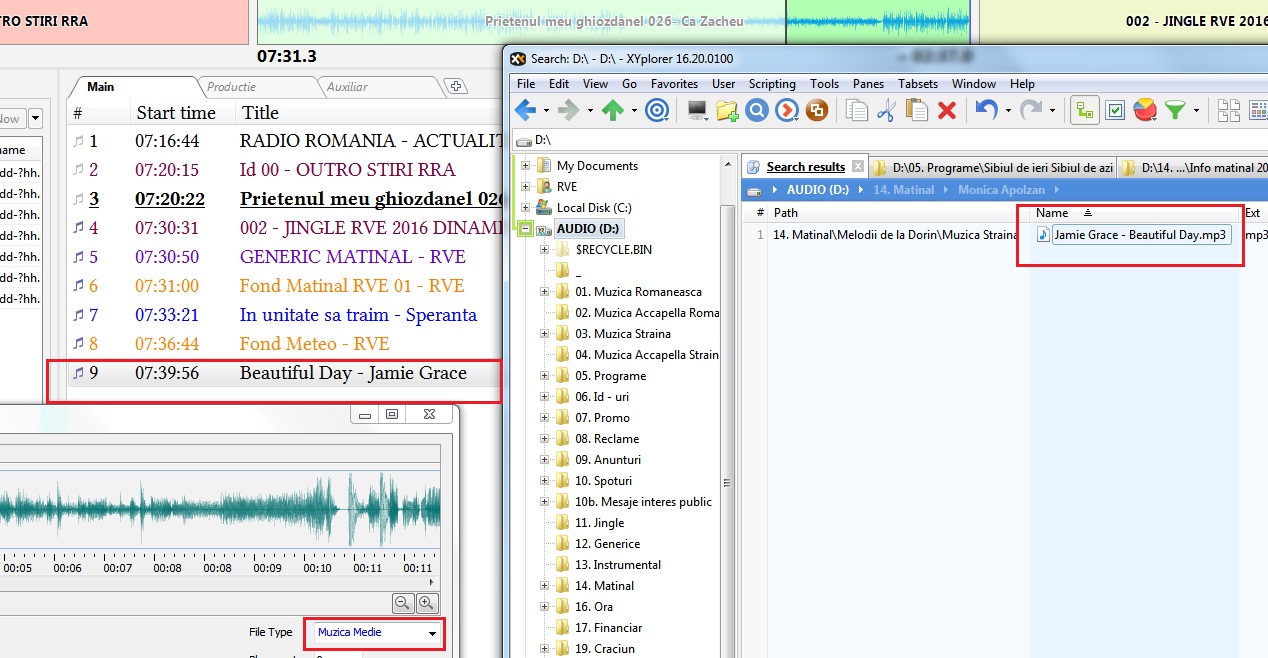Sort results by the Name column header

1052,213
